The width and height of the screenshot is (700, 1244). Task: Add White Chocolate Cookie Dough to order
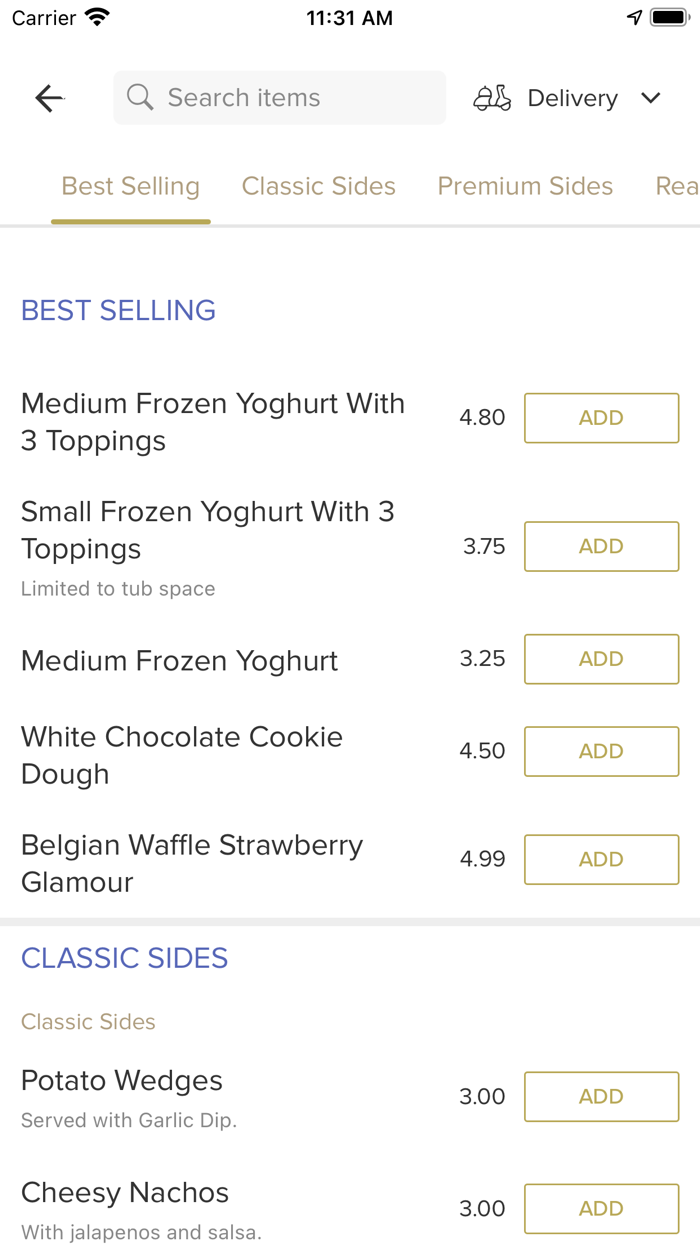click(601, 751)
